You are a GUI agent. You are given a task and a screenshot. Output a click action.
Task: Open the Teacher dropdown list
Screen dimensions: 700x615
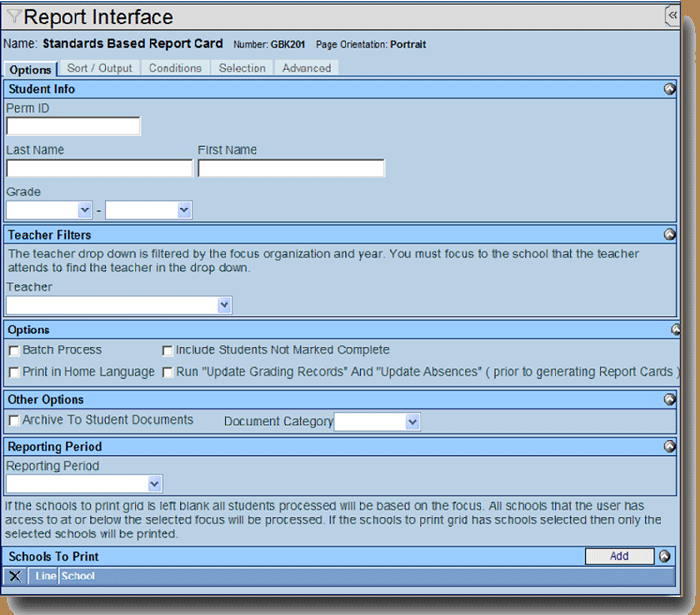[224, 305]
